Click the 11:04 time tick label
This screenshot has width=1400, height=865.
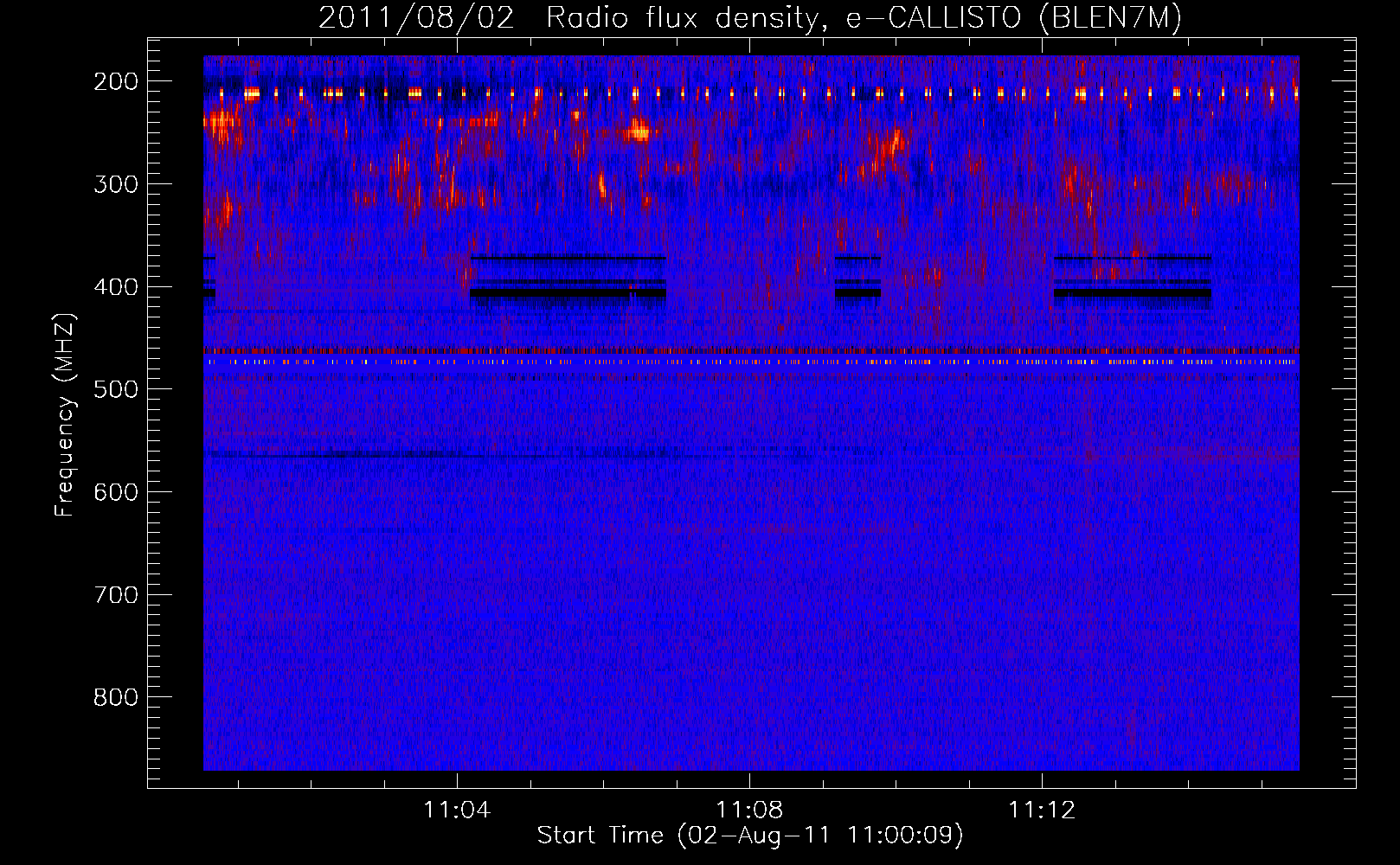coord(457,810)
